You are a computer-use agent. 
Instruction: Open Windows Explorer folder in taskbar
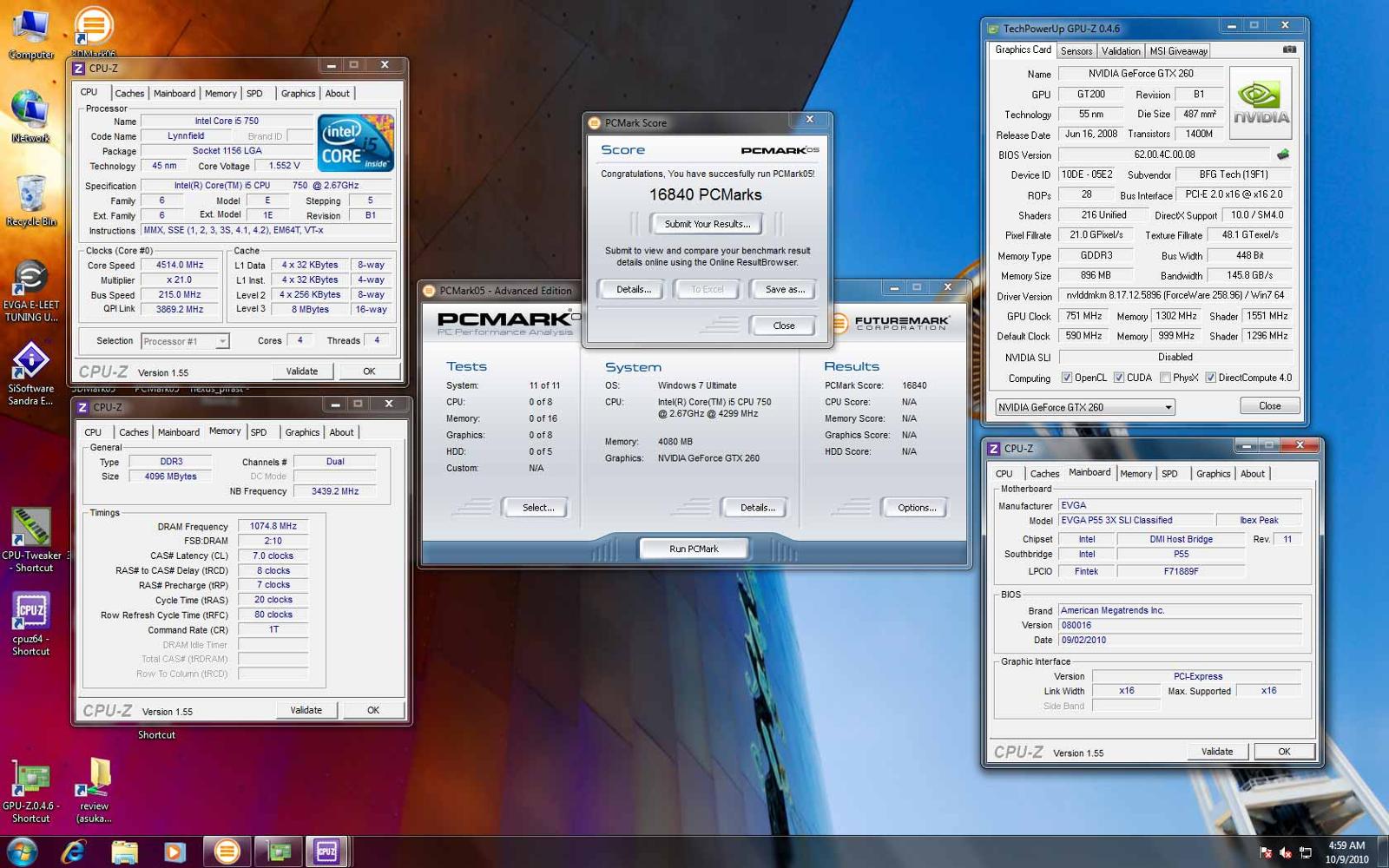click(124, 852)
